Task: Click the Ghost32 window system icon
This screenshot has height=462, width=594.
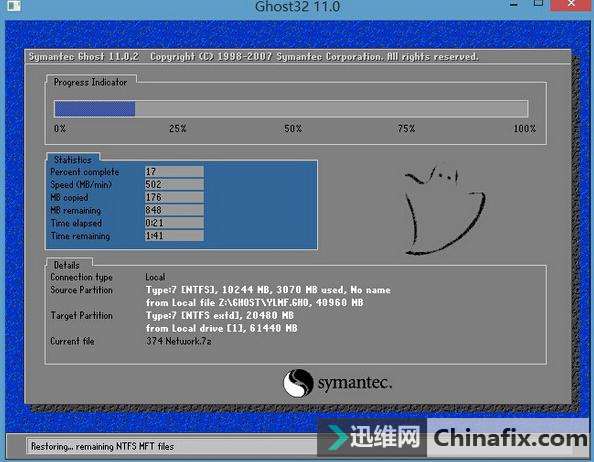Action: (x=14, y=5)
